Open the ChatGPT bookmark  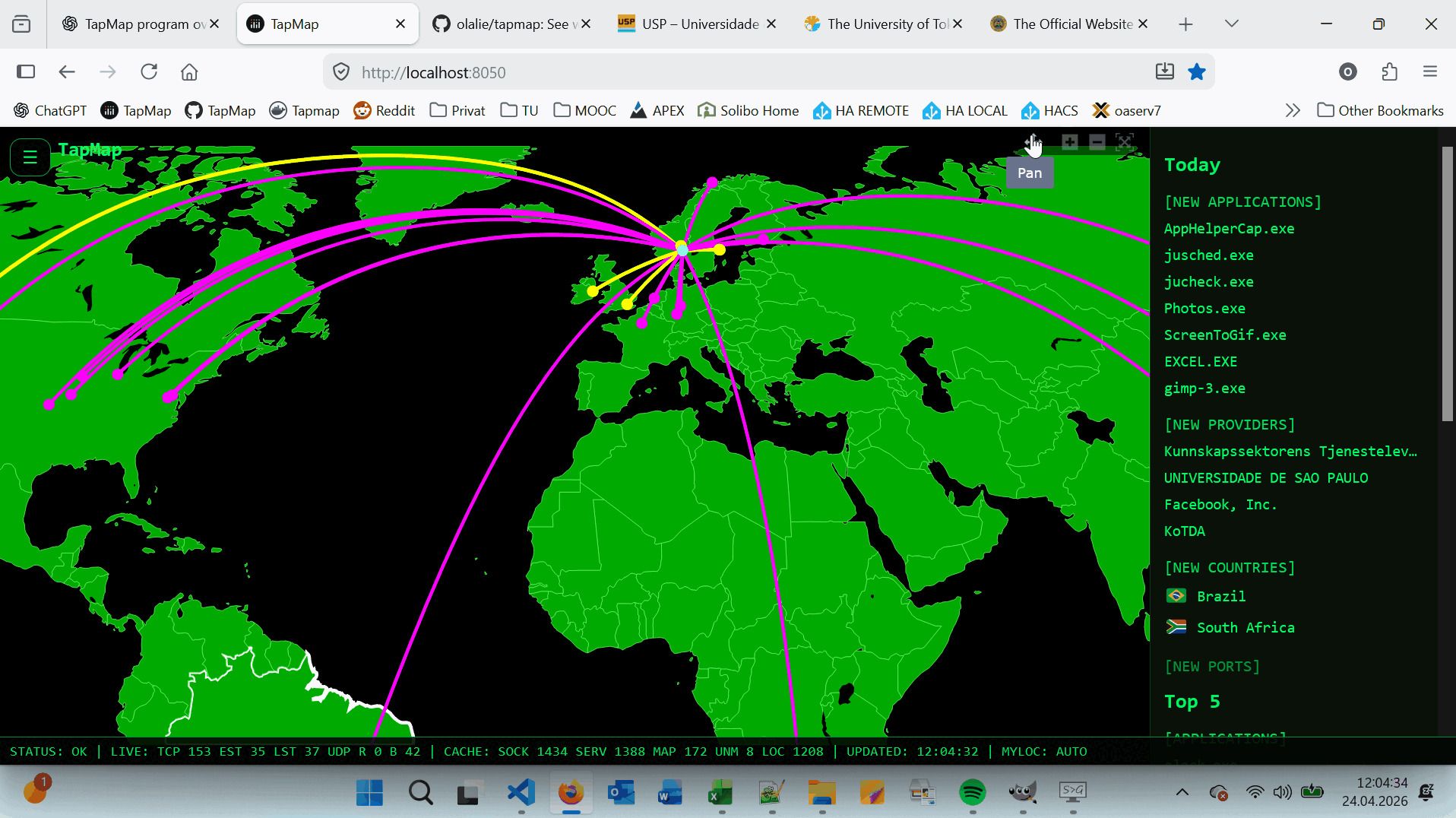coord(50,110)
